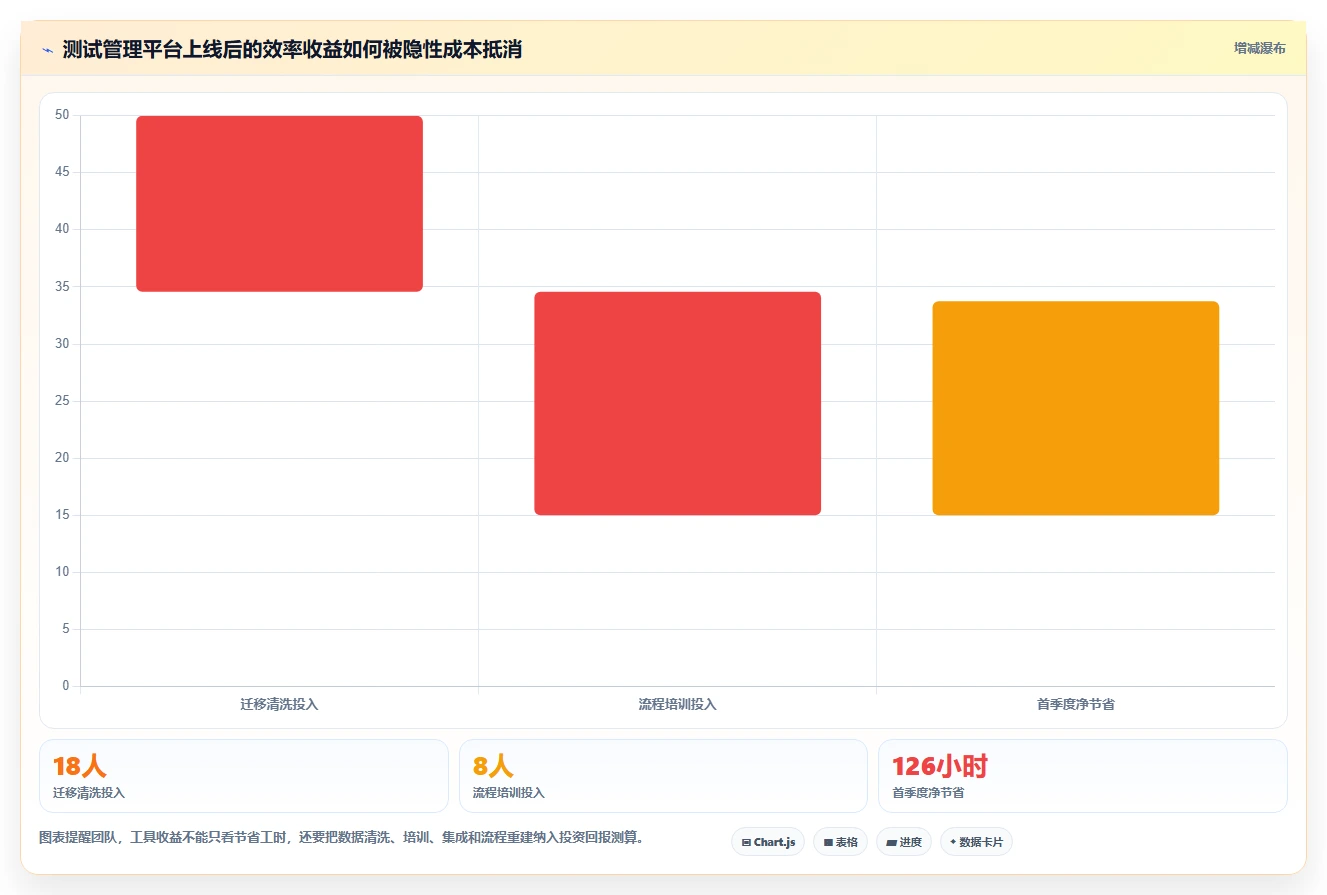Click y-axis value 0

coord(66,686)
